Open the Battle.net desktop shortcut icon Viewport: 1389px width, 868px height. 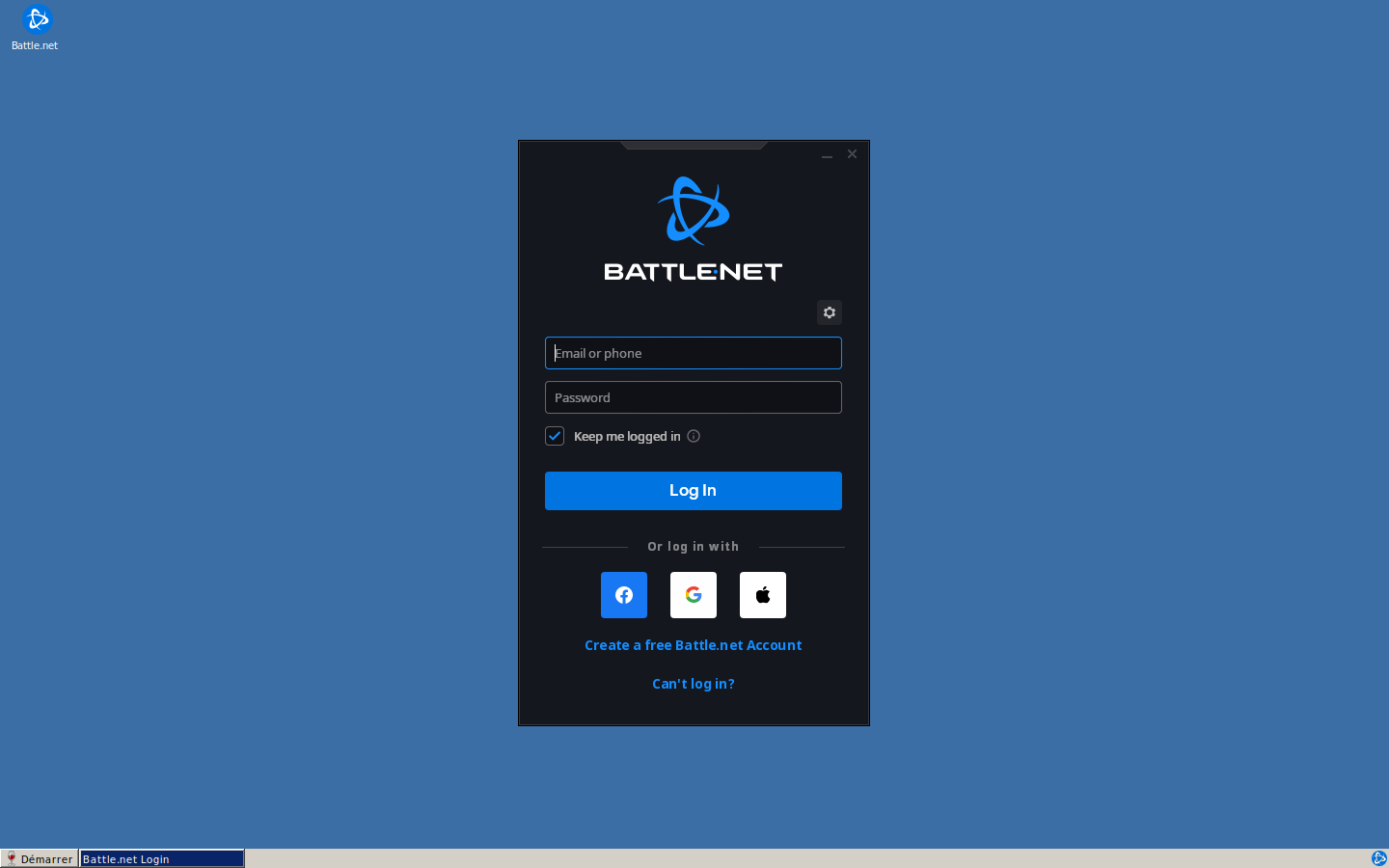[x=36, y=27]
